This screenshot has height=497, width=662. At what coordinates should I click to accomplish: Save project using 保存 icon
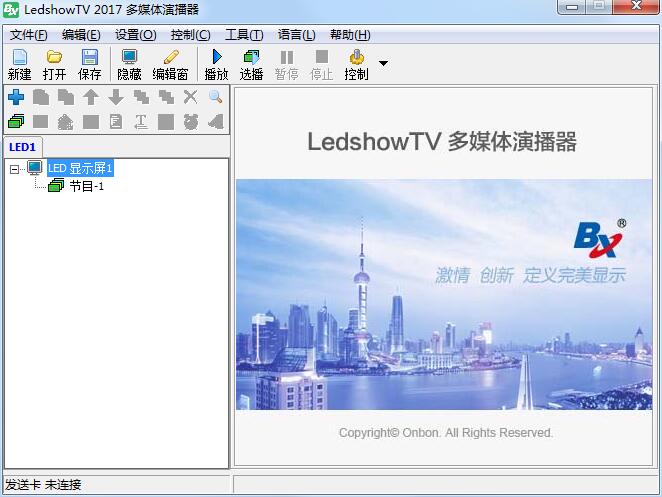pyautogui.click(x=89, y=64)
